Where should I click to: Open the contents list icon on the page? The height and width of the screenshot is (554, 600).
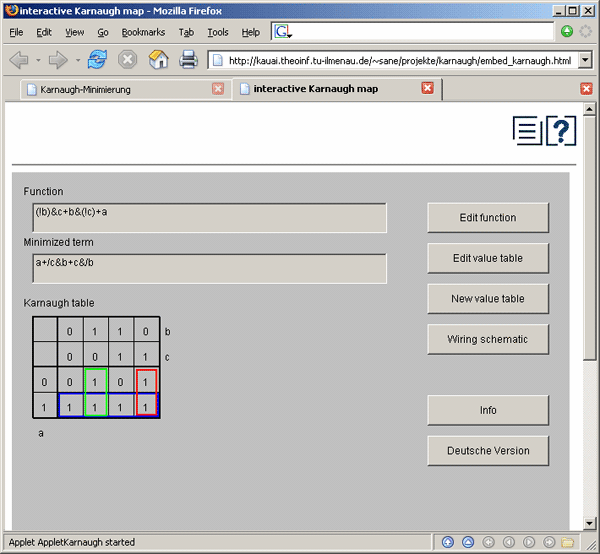pyautogui.click(x=527, y=131)
